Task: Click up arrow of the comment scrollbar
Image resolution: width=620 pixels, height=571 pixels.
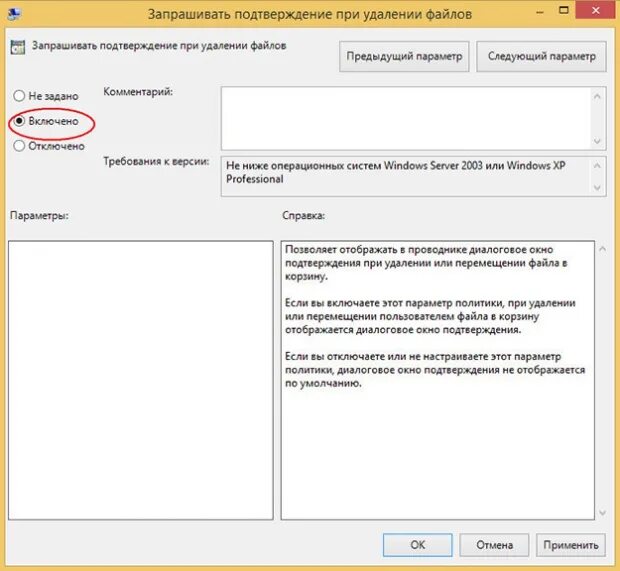Action: point(597,96)
